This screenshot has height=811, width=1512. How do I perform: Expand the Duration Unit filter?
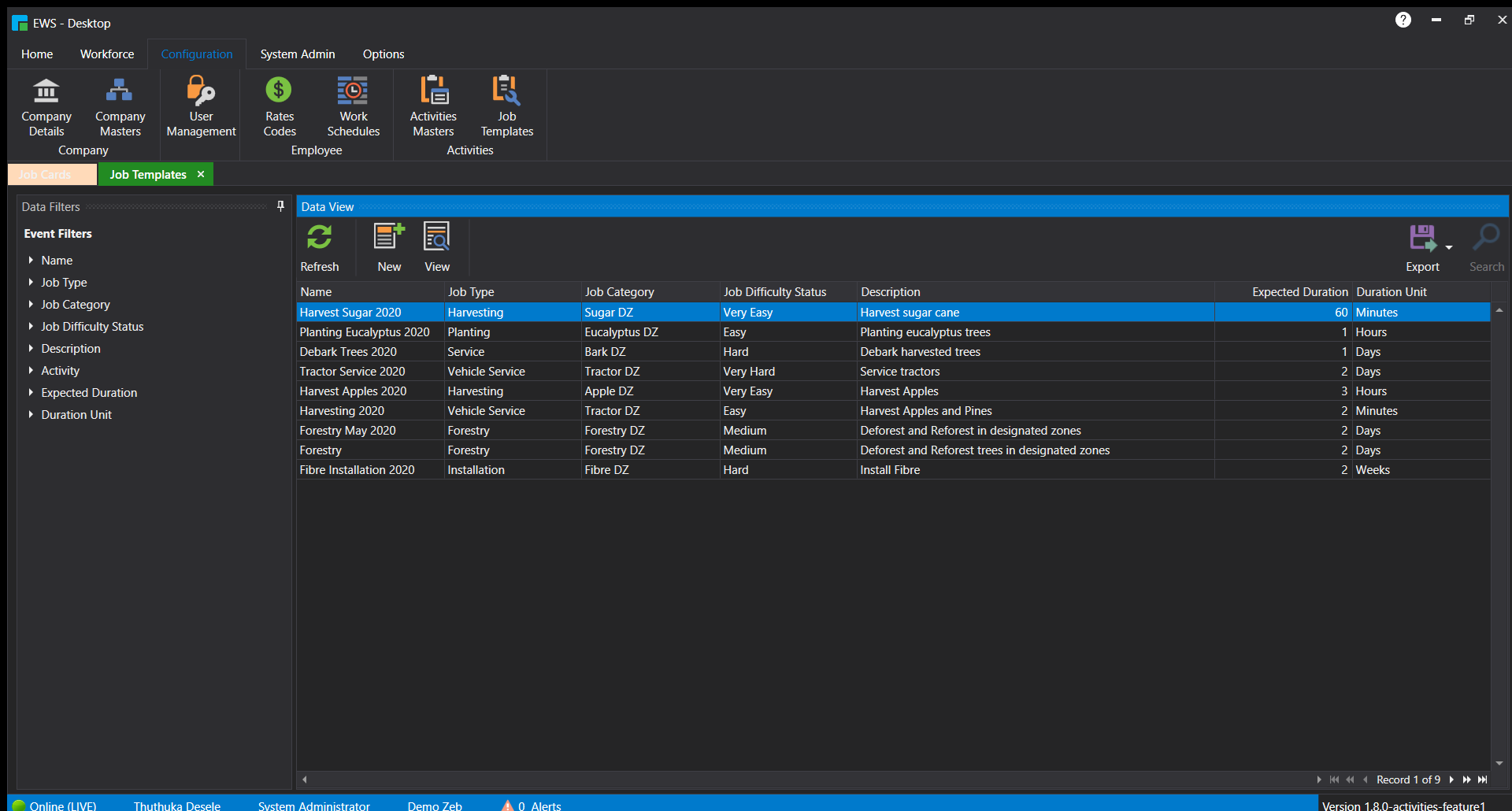coord(76,414)
